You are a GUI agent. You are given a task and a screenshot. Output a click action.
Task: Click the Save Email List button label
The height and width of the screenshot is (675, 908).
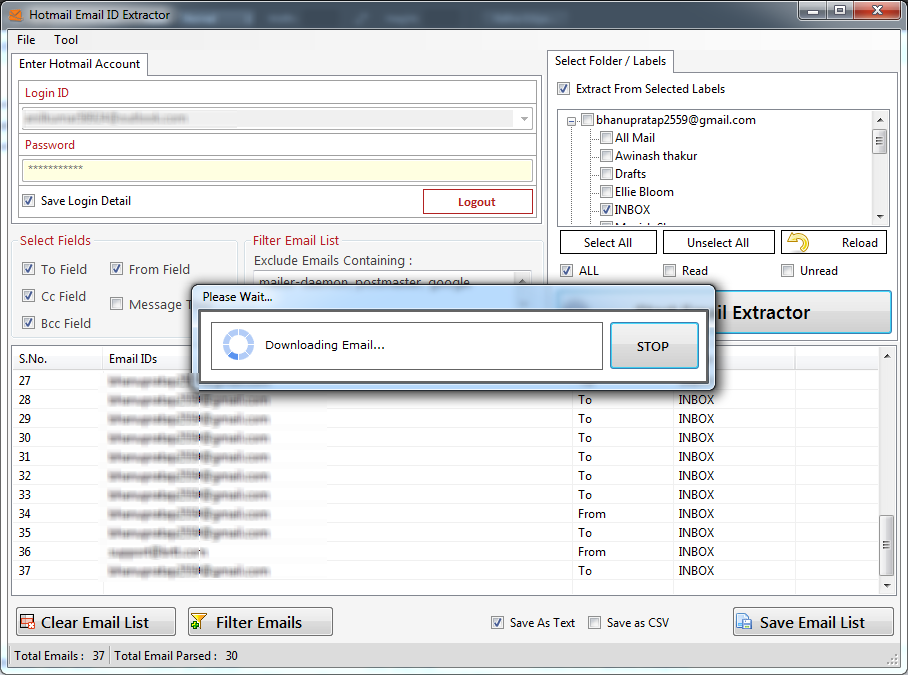[x=812, y=622]
